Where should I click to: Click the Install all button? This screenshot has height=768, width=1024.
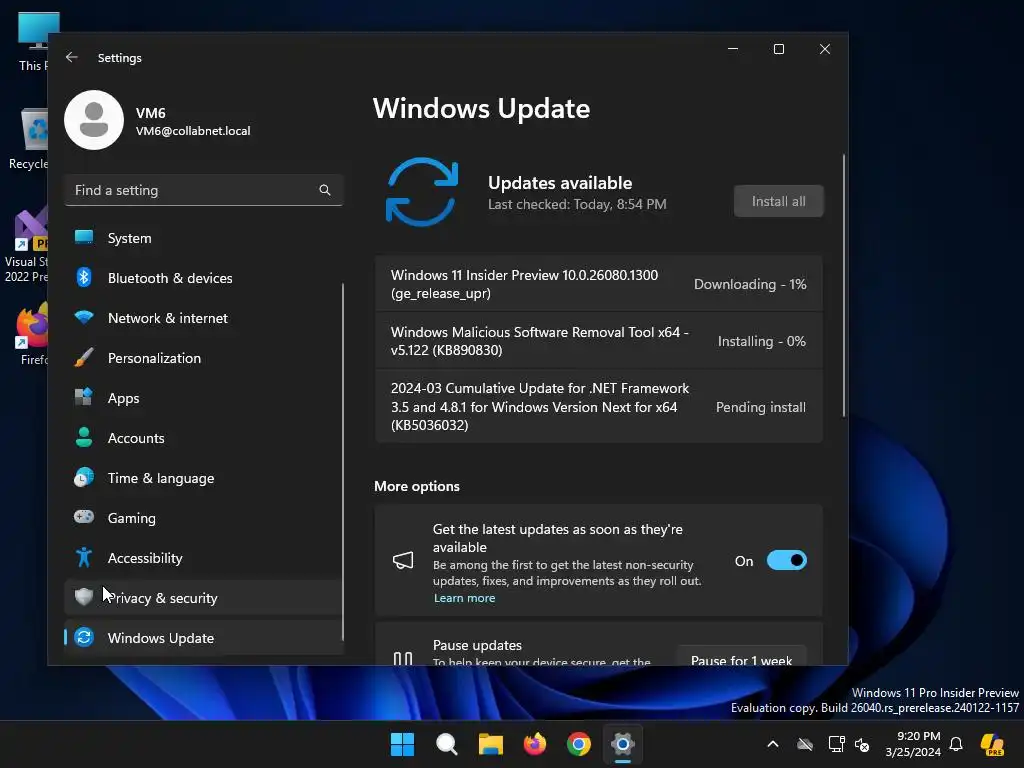[778, 201]
